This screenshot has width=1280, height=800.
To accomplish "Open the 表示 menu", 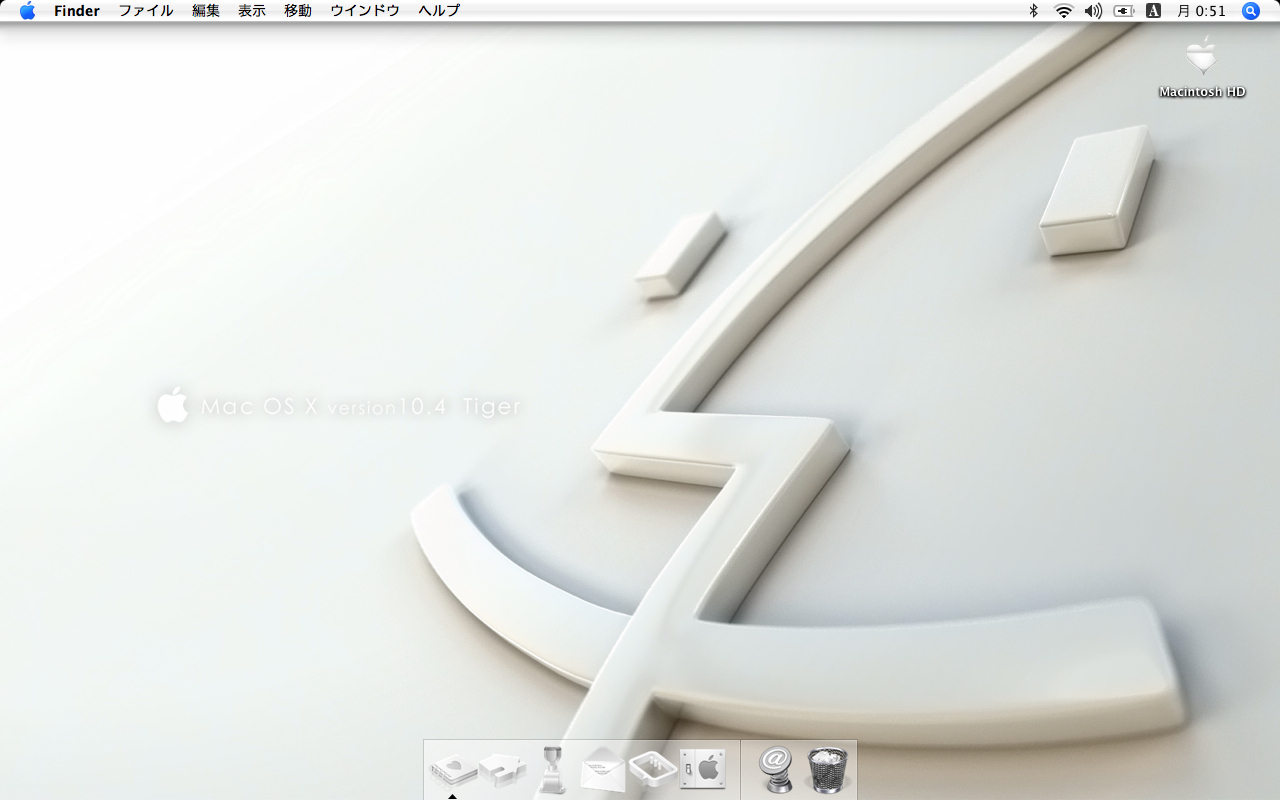I will pos(252,11).
